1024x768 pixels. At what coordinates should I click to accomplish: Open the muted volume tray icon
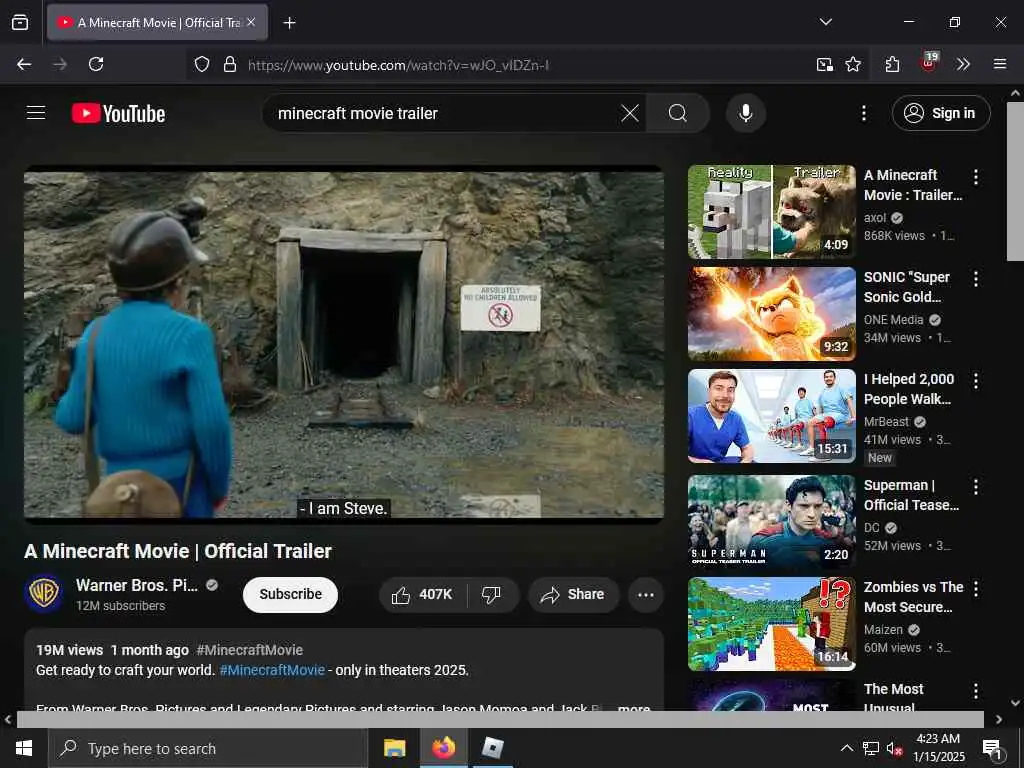pos(895,748)
